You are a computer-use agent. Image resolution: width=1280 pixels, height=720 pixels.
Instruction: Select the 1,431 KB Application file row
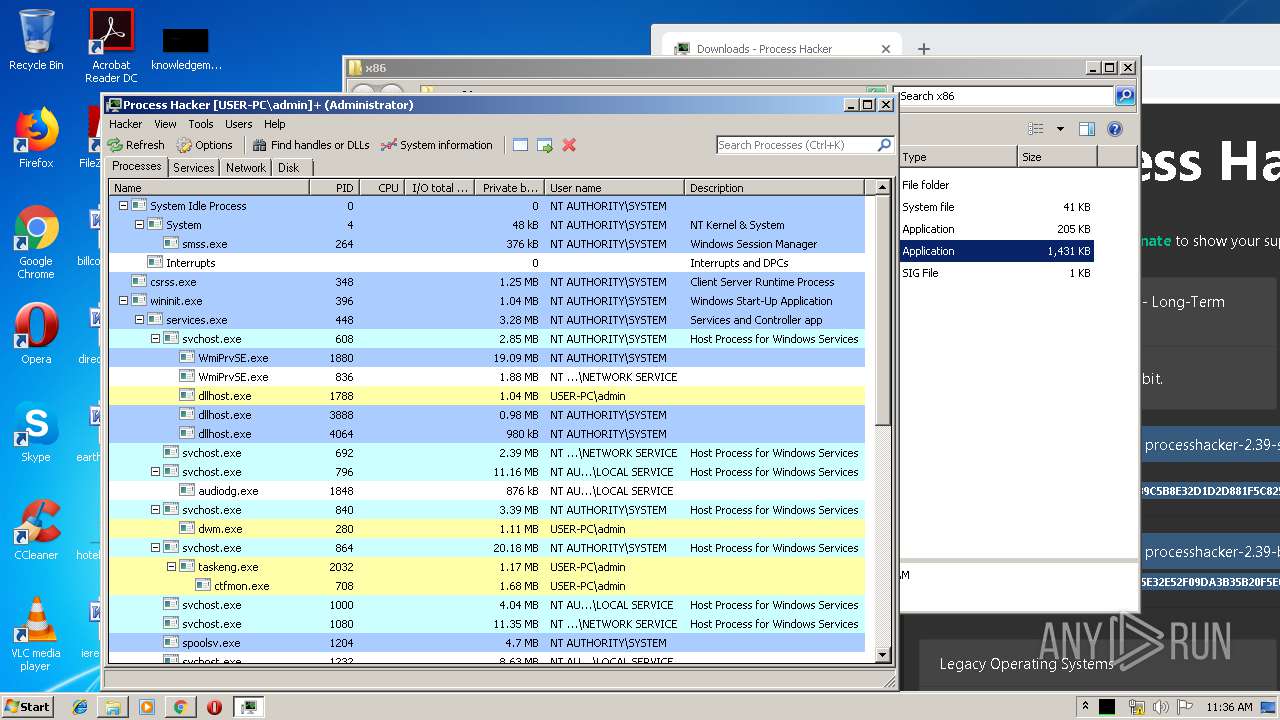point(996,251)
